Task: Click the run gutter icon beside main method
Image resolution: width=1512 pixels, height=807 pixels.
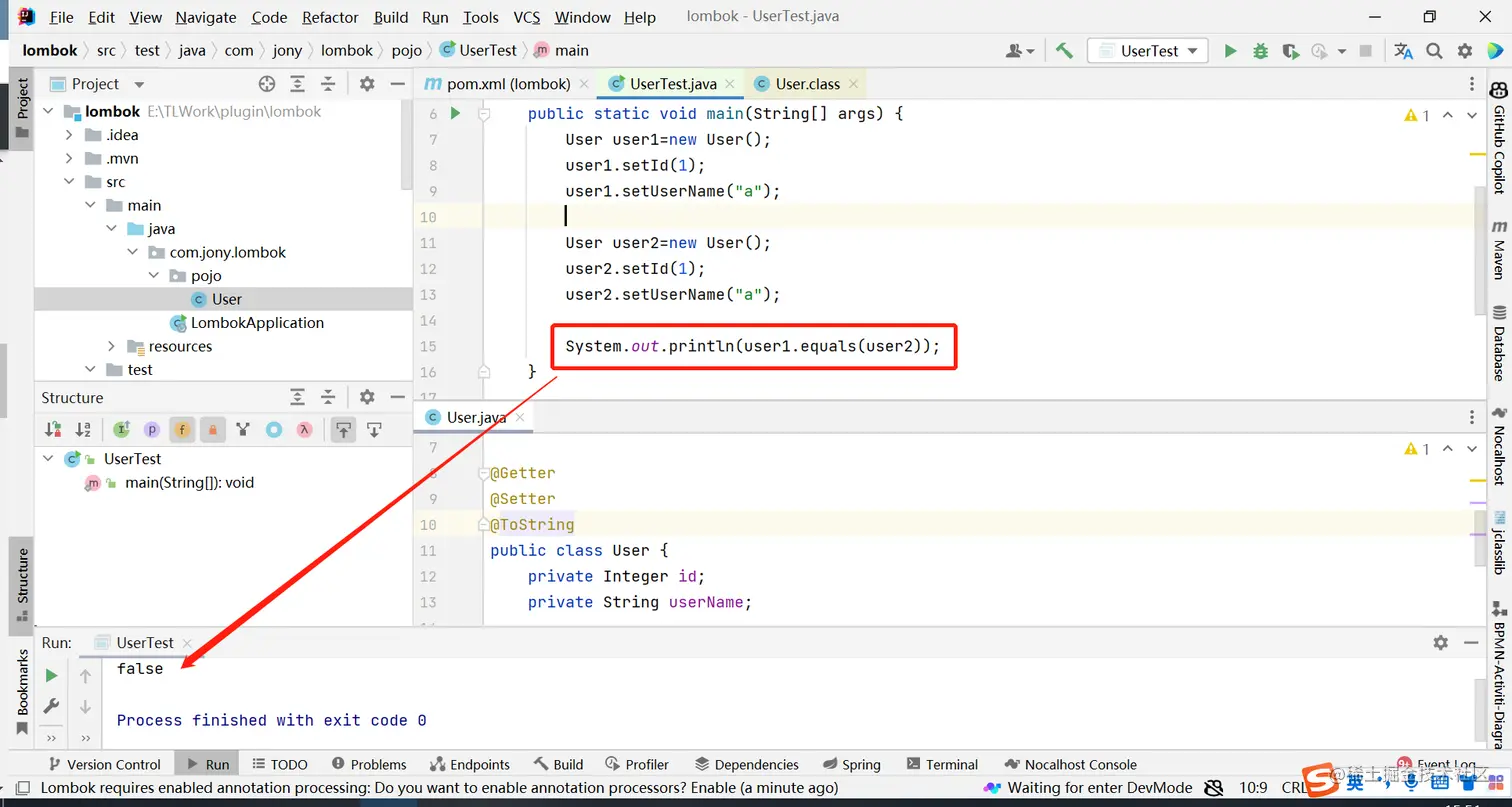Action: click(x=455, y=114)
